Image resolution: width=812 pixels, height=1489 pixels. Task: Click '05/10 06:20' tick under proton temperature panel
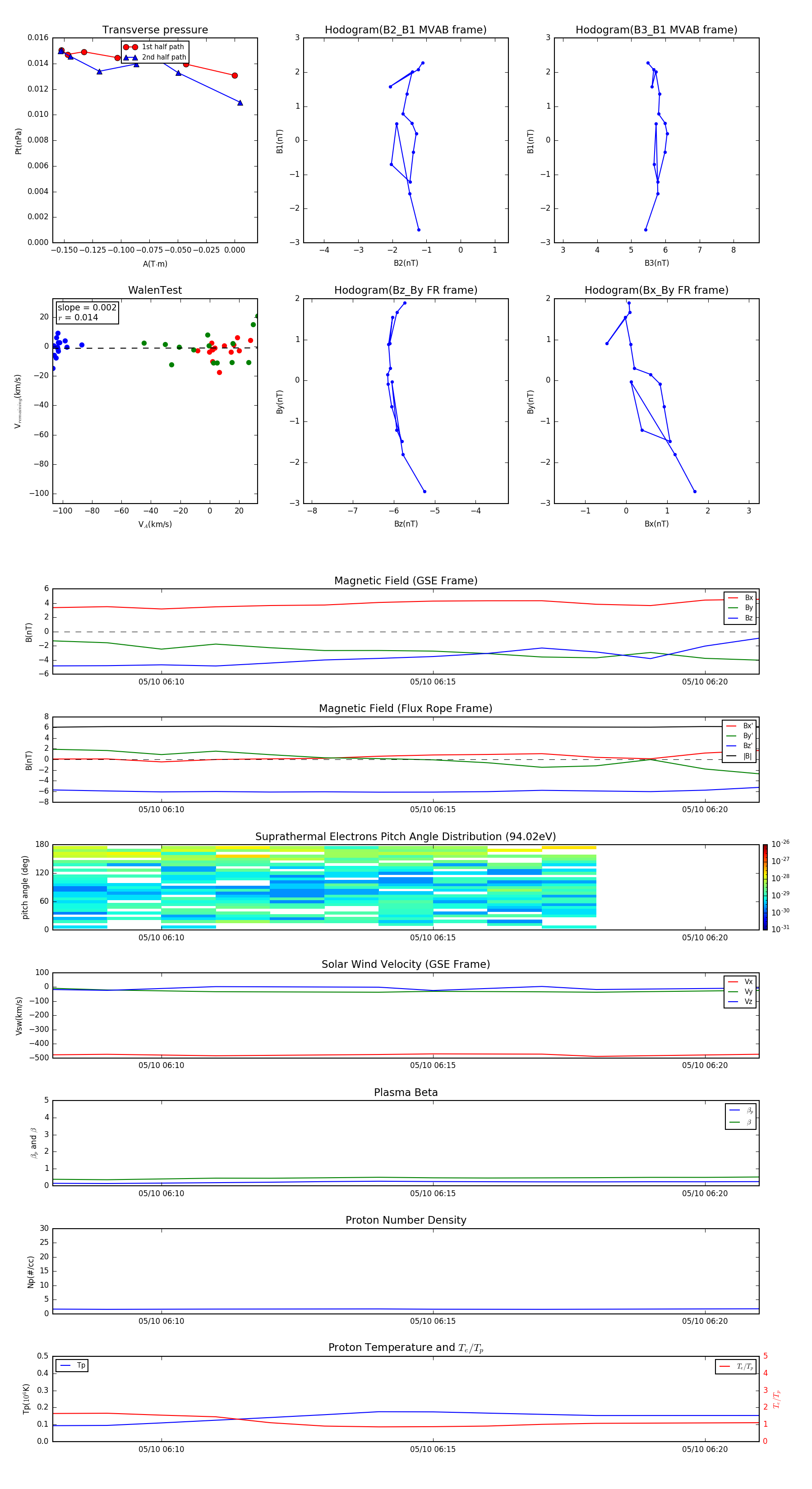[x=705, y=1450]
